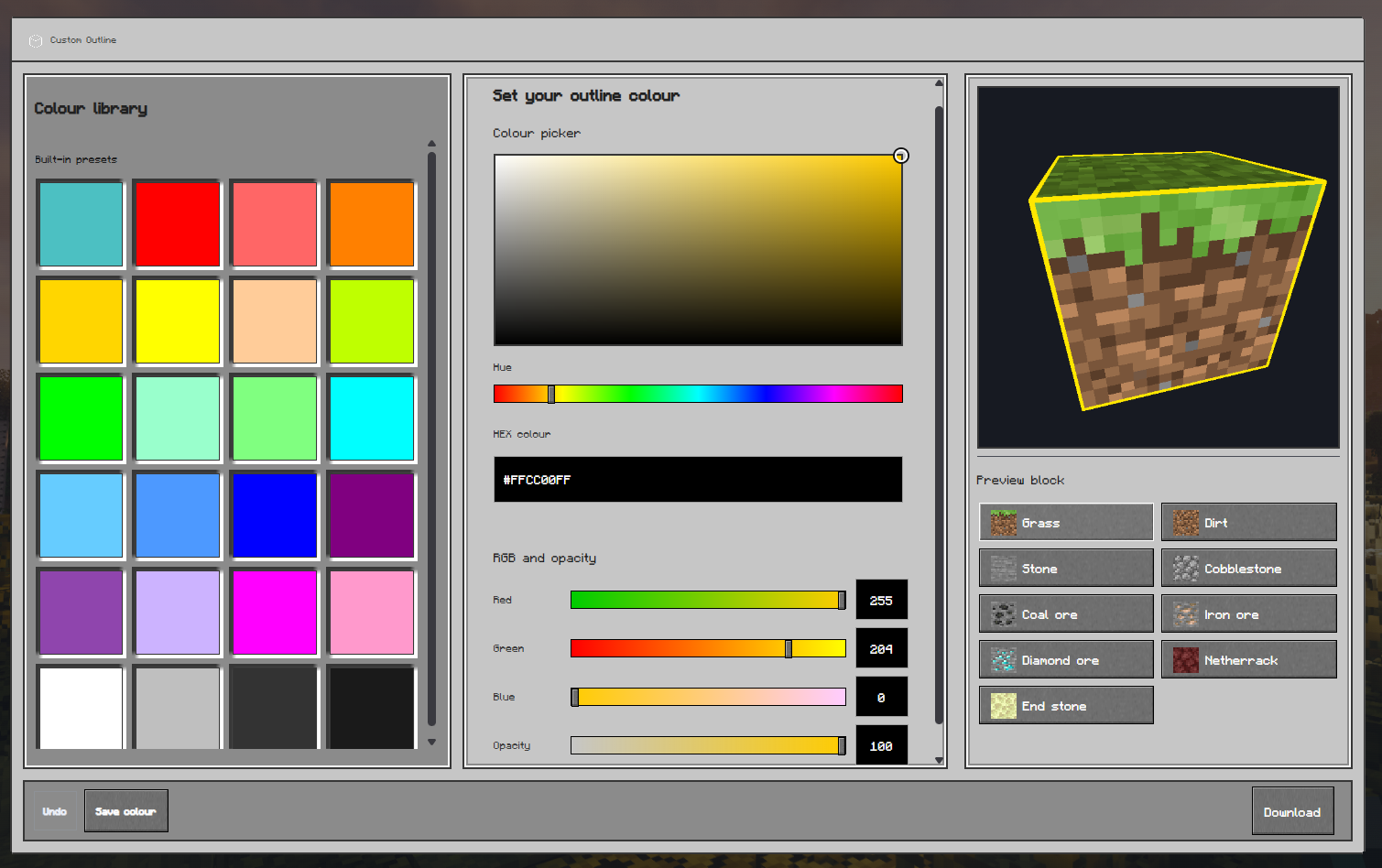Click the Hue slider handle

pos(551,394)
